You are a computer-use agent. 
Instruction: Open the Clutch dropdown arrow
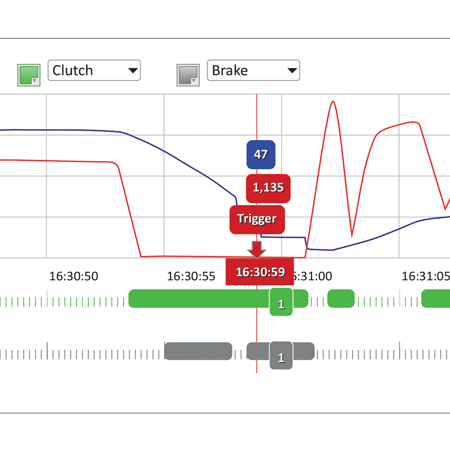coord(133,70)
